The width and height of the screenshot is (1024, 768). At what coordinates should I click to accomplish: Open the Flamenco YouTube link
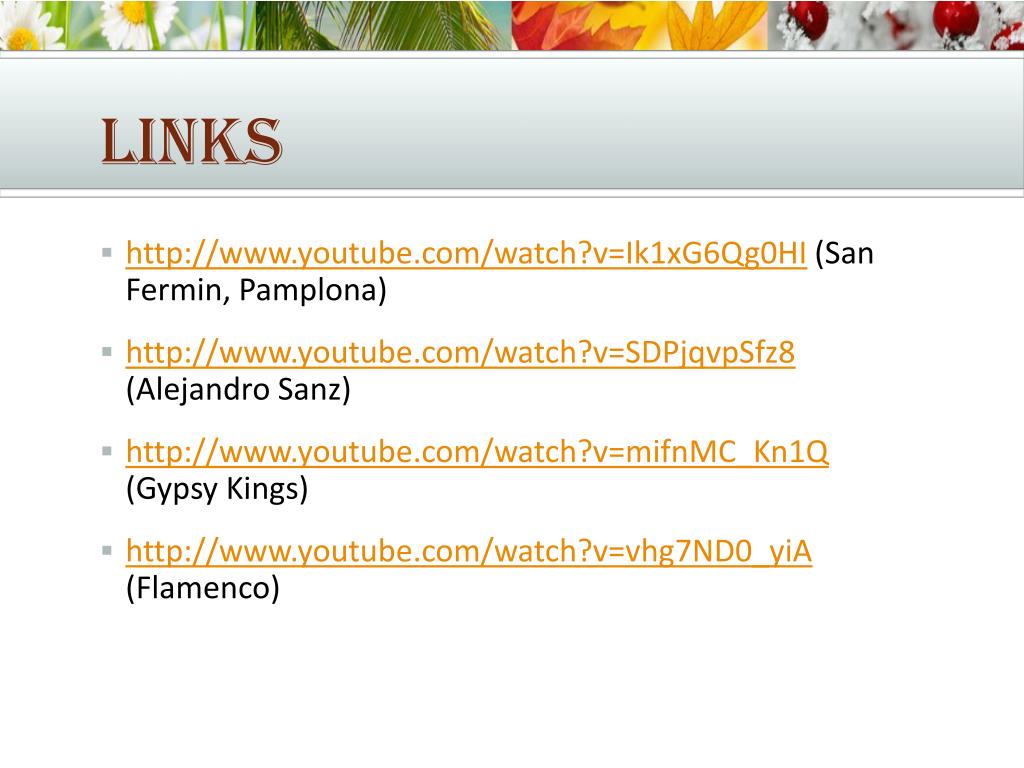[469, 551]
